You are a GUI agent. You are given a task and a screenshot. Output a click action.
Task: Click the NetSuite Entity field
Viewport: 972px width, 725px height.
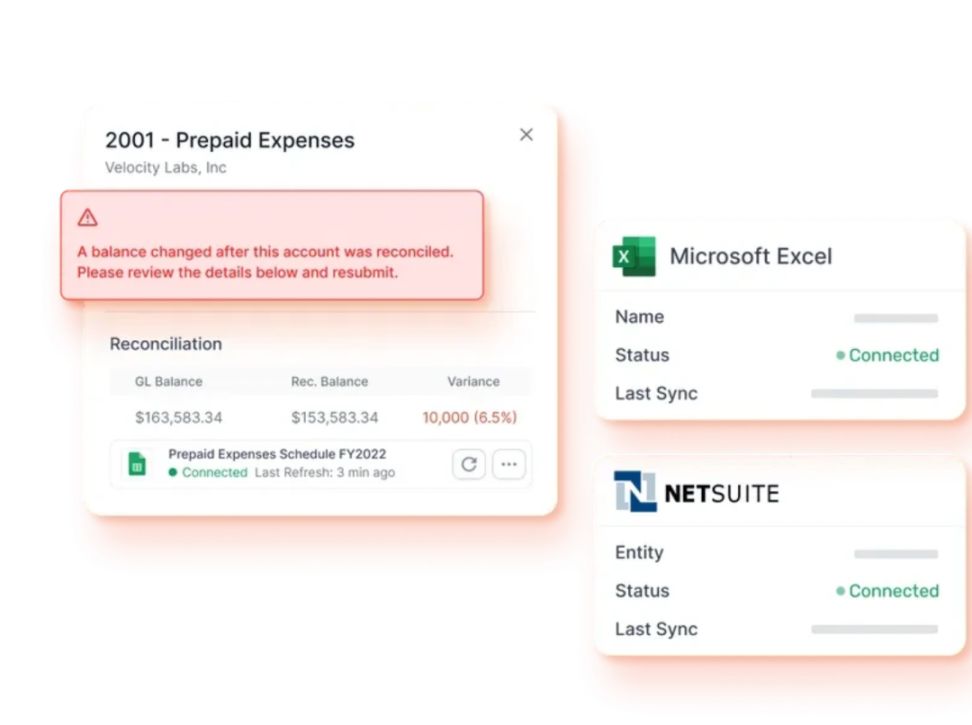click(x=895, y=554)
